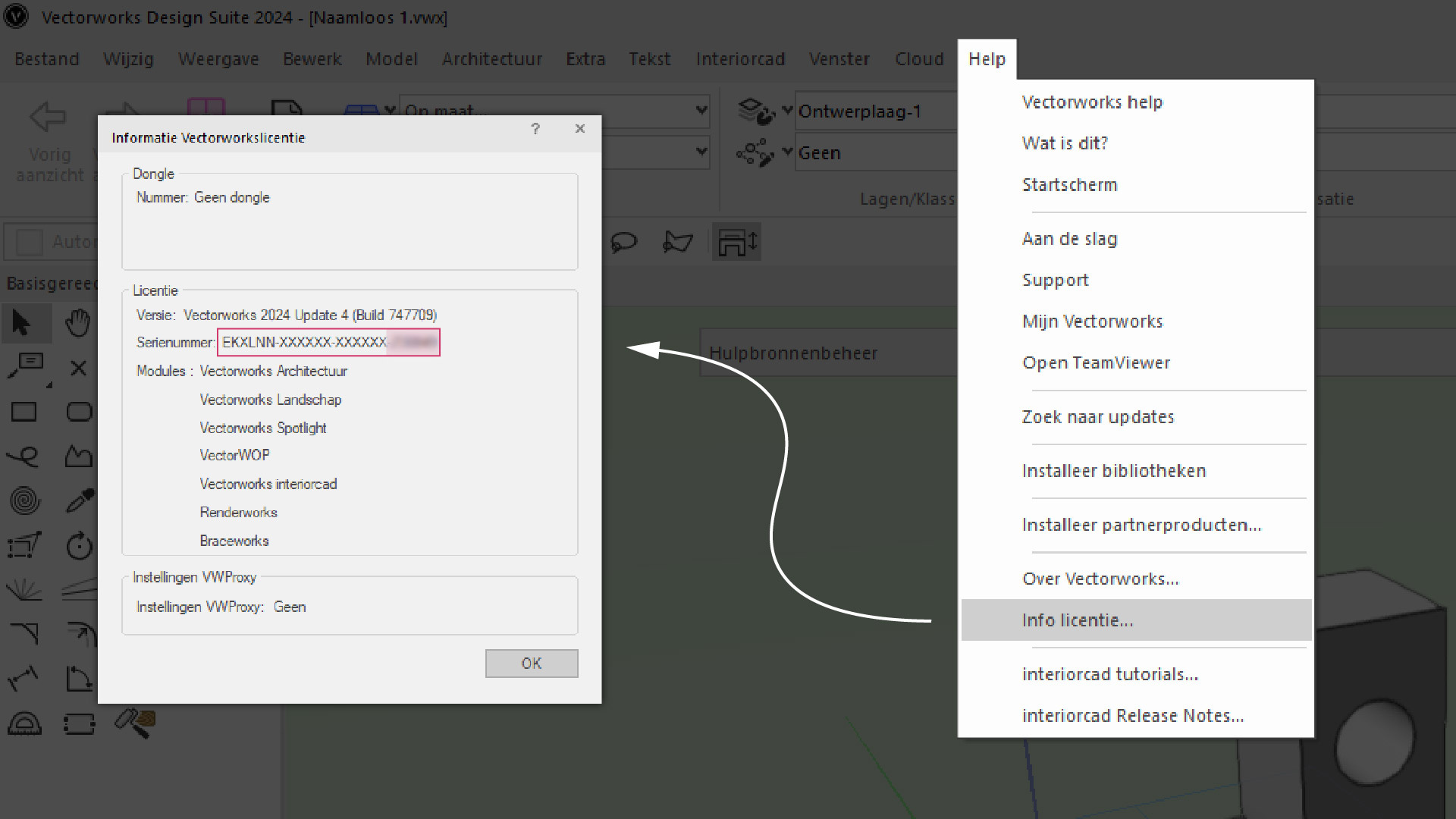The width and height of the screenshot is (1456, 819).
Task: Select the linear dimension tool
Action: (24, 679)
